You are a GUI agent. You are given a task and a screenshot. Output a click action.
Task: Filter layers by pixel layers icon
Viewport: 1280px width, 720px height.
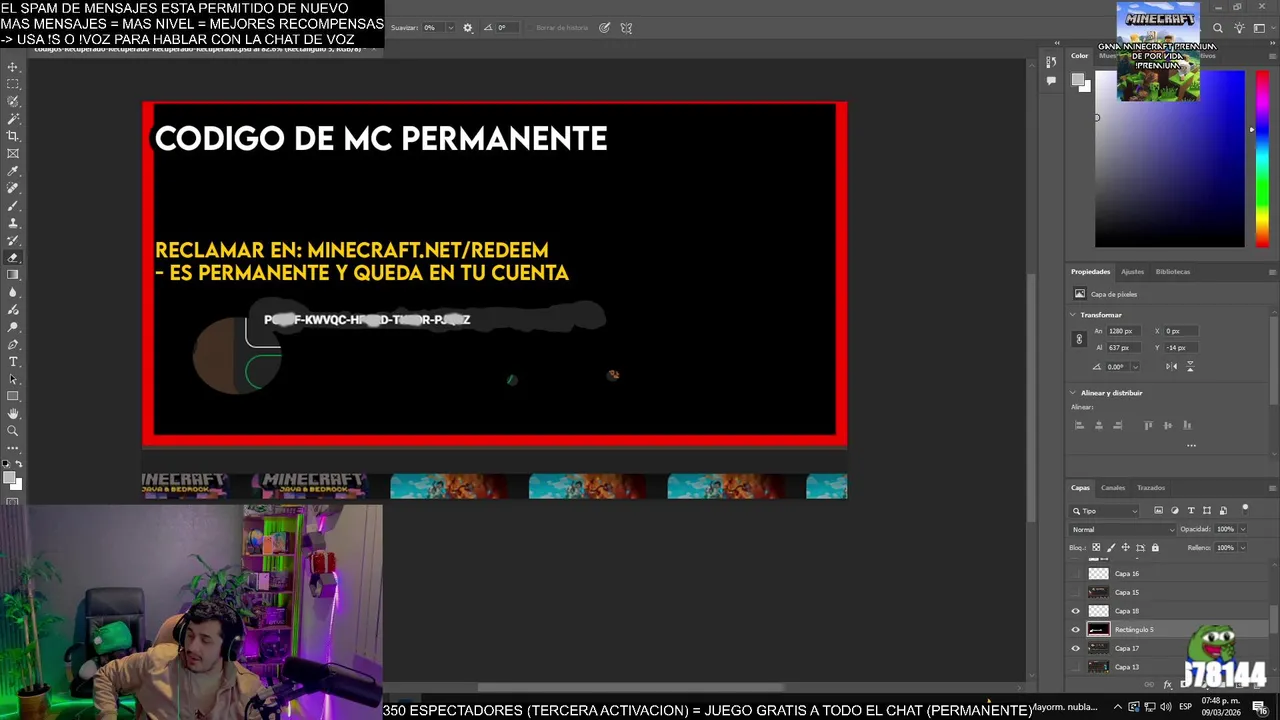pyautogui.click(x=1159, y=511)
